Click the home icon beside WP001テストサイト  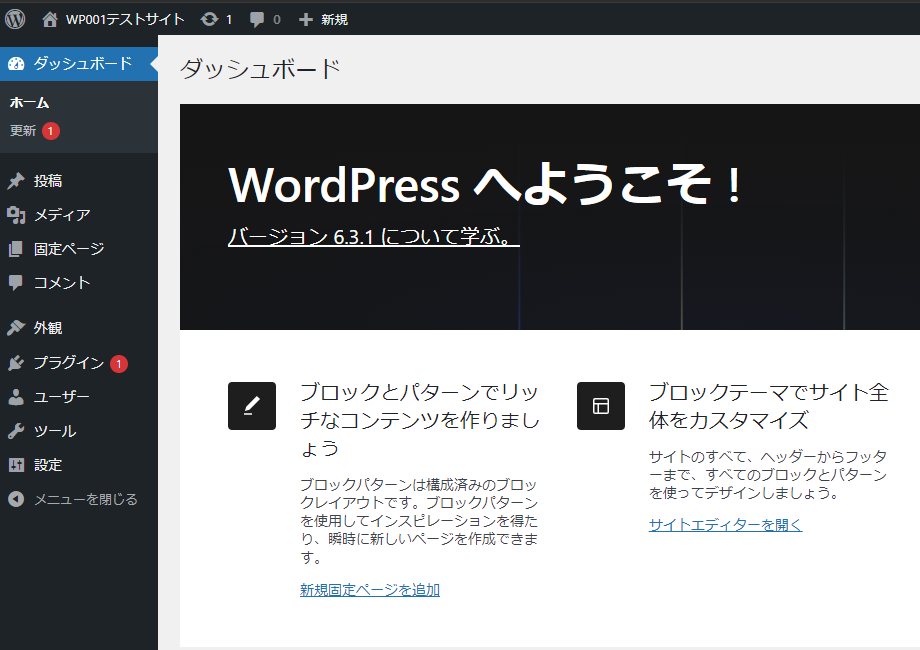pos(50,19)
